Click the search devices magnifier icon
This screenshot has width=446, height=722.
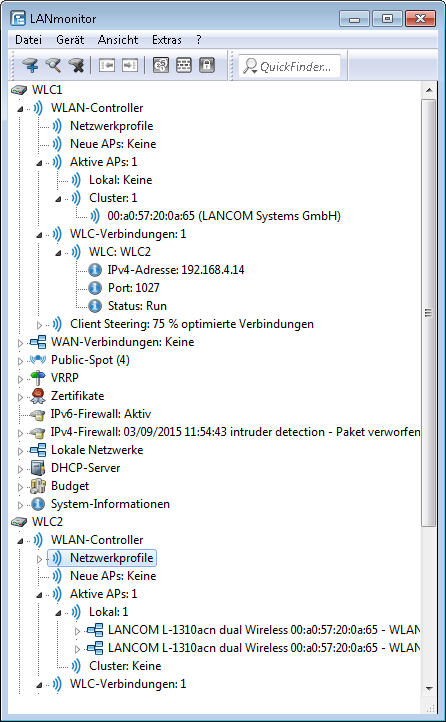[53, 66]
